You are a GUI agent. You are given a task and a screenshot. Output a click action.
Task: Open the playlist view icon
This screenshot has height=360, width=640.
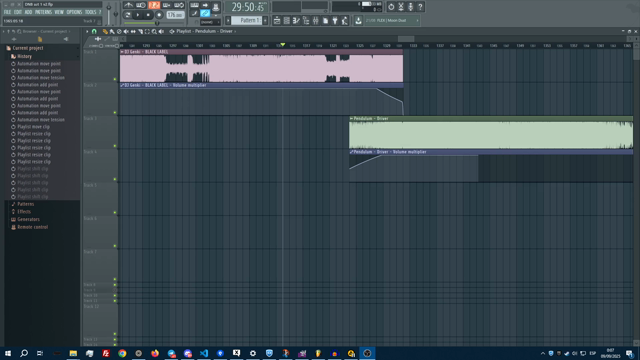coord(277,20)
